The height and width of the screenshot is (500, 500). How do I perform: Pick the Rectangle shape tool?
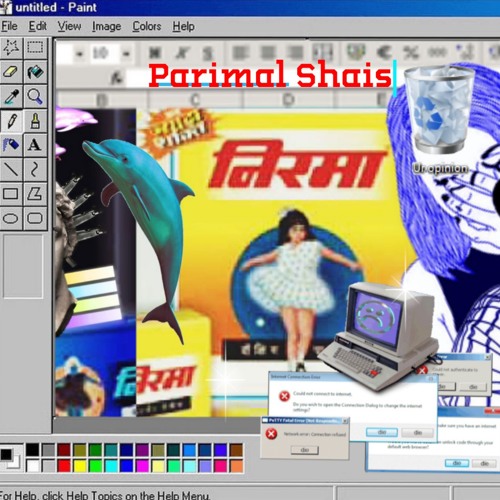pyautogui.click(x=11, y=193)
